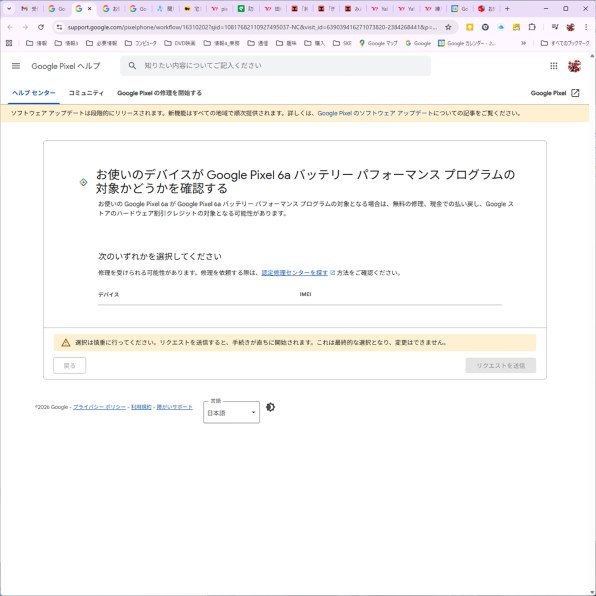
Task: Open the Google マップ bookmark
Action: (x=378, y=43)
